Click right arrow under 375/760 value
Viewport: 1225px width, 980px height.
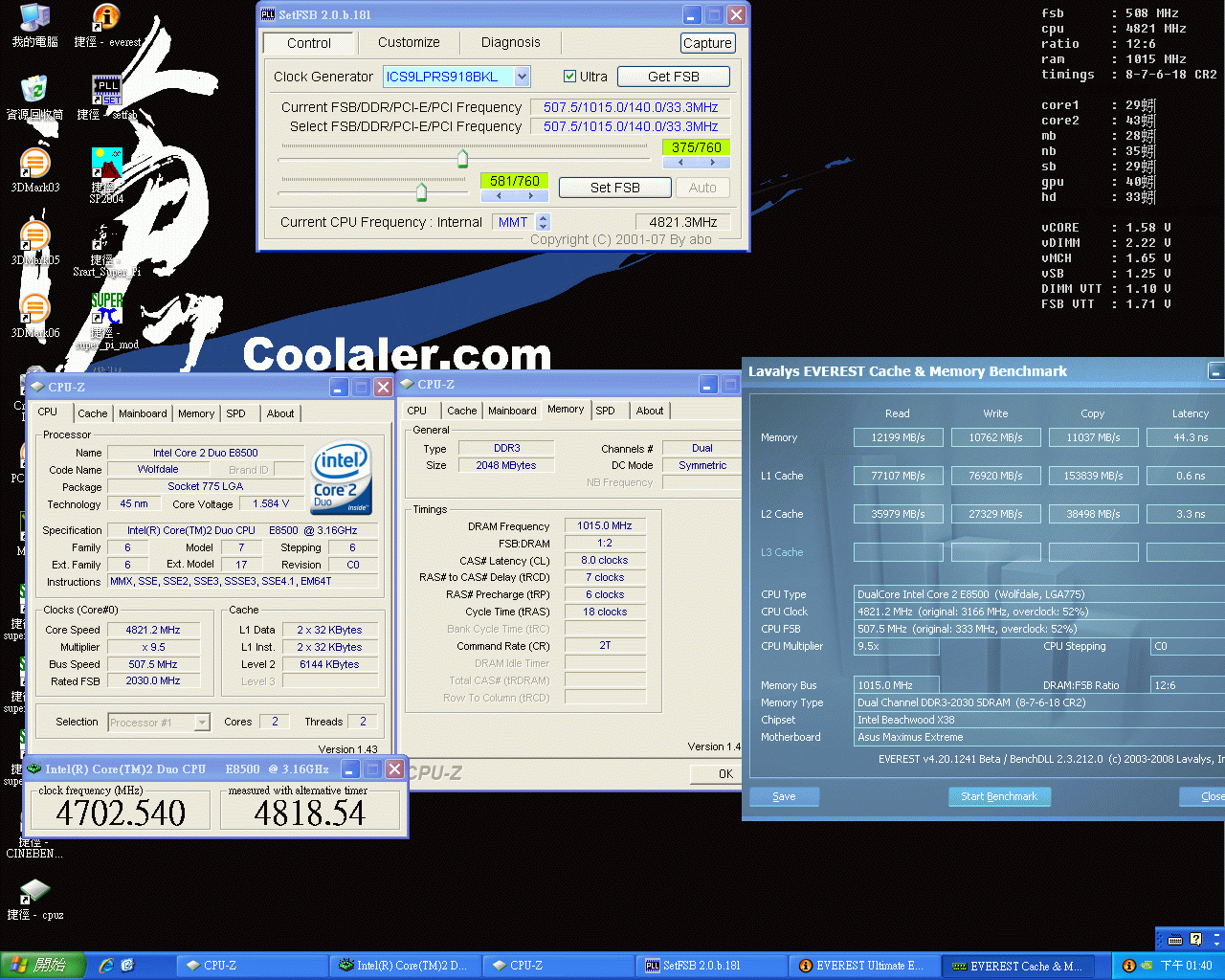tap(714, 163)
